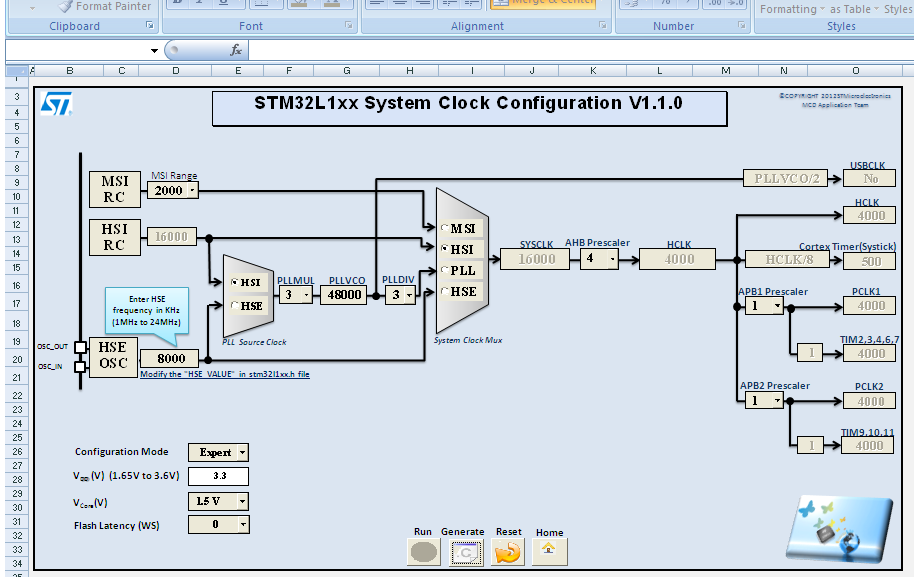
Task: Select HSE in System Clock Mux
Action: click(x=445, y=291)
